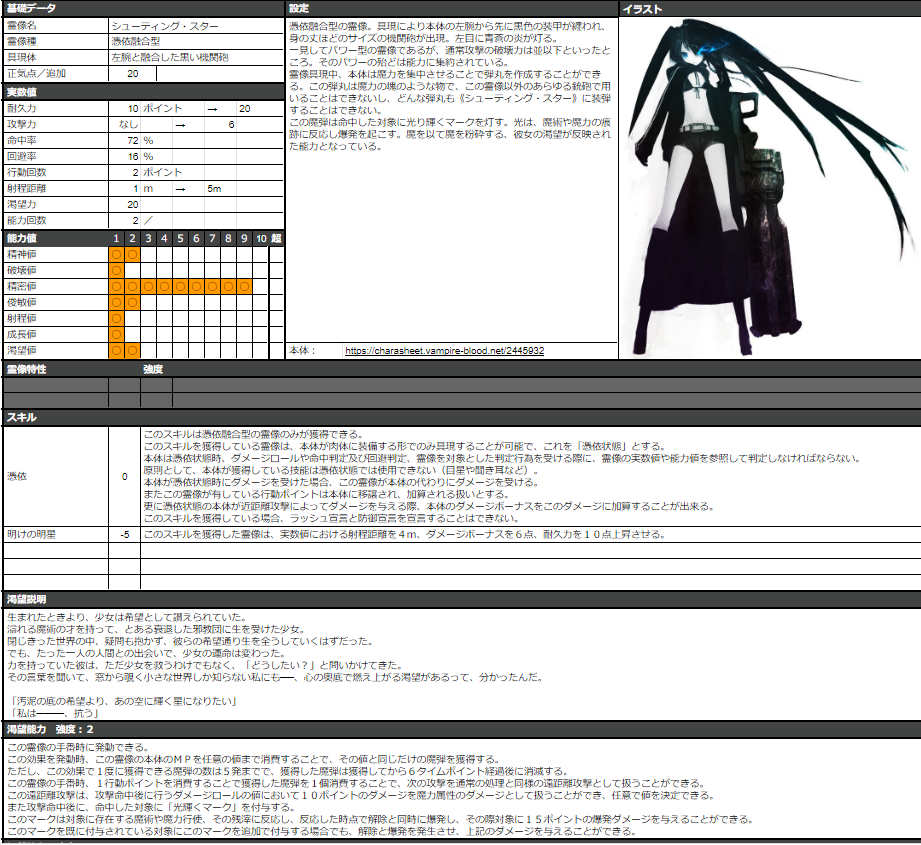
Task: Select the 正気点 value 20
Action: click(x=133, y=73)
